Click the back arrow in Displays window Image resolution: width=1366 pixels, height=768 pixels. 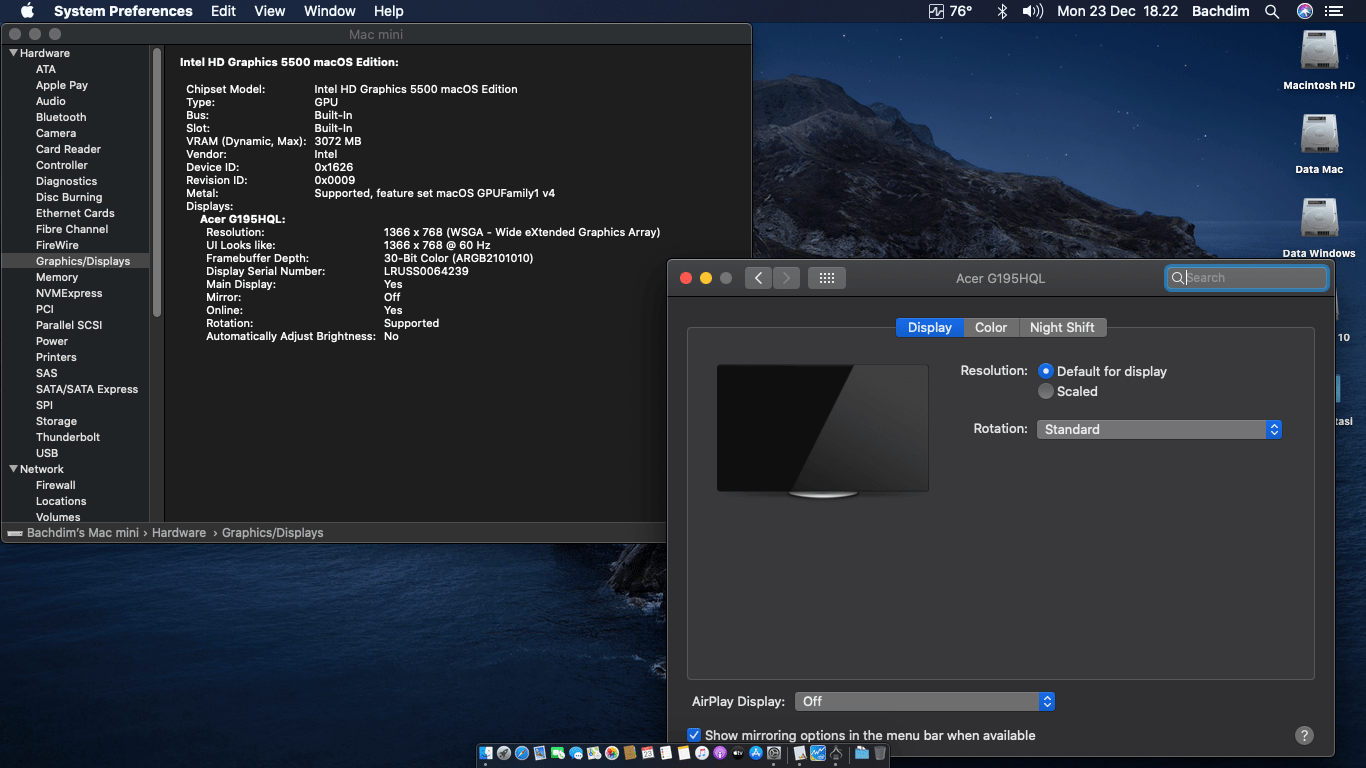pos(758,278)
